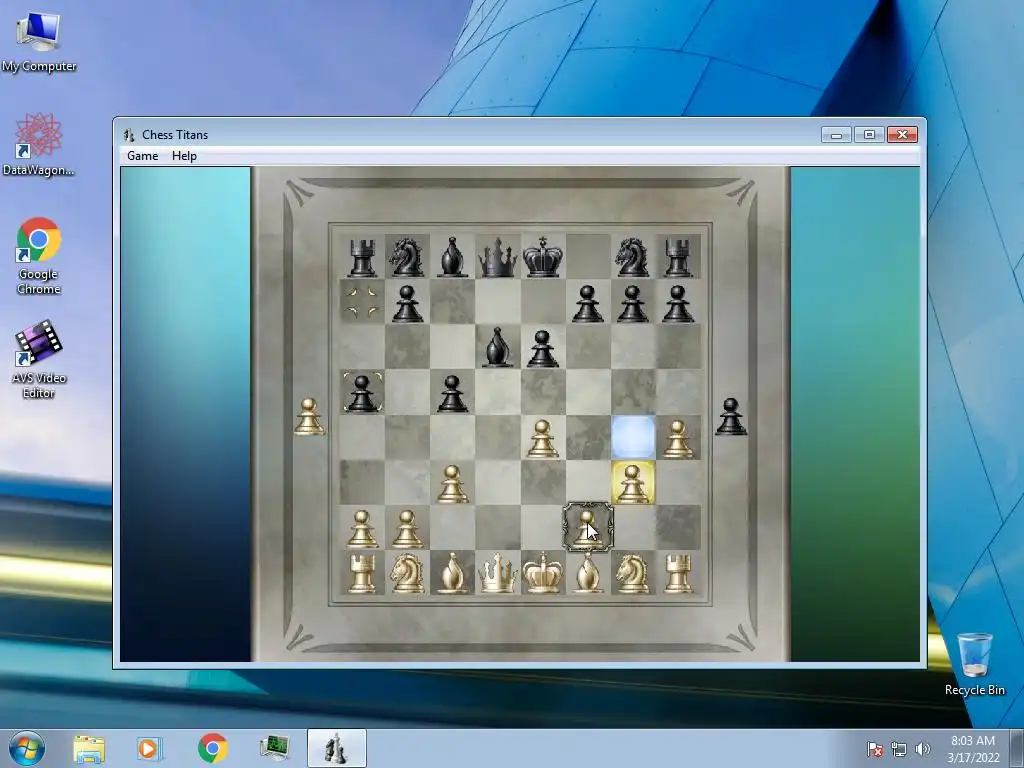Click the captured black pawn beside the board
1024x768 pixels.
[731, 417]
